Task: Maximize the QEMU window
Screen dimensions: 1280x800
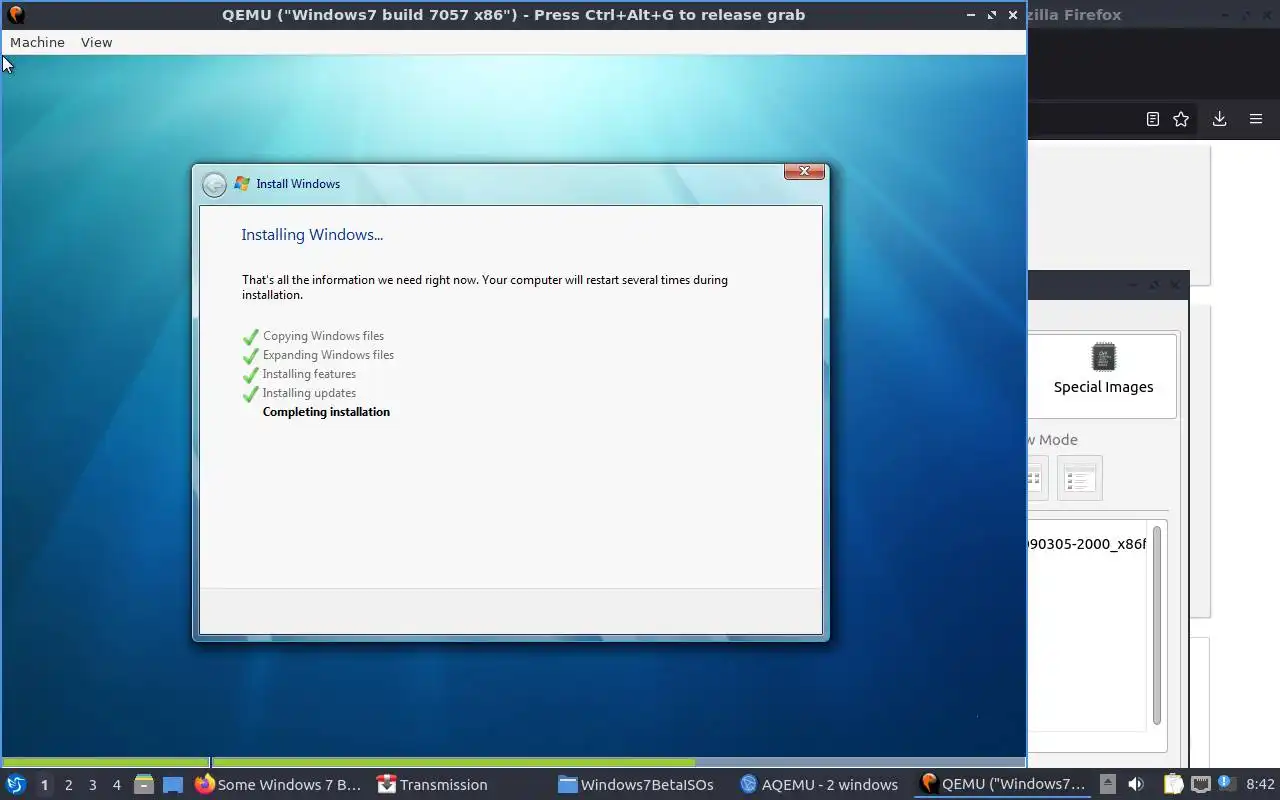Action: 992,15
